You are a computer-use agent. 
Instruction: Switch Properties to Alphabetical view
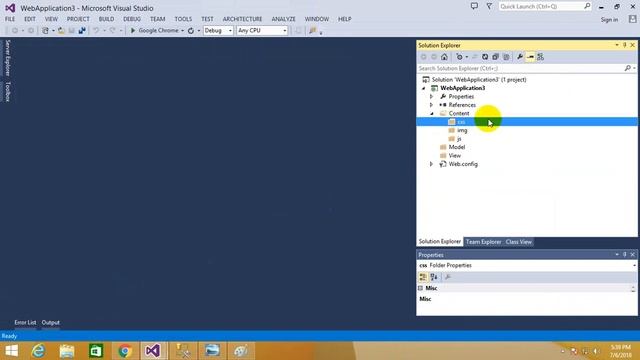434,277
